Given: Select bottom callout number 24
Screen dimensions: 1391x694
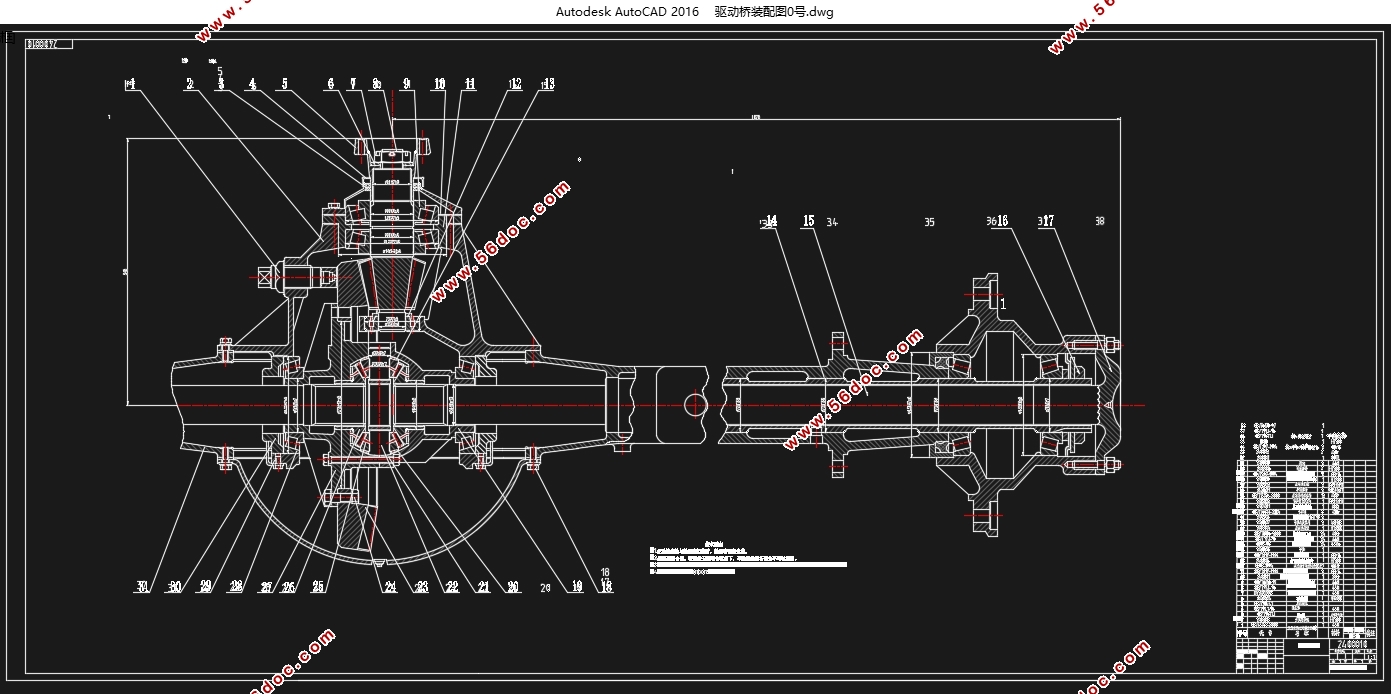Looking at the screenshot, I should 390,588.
